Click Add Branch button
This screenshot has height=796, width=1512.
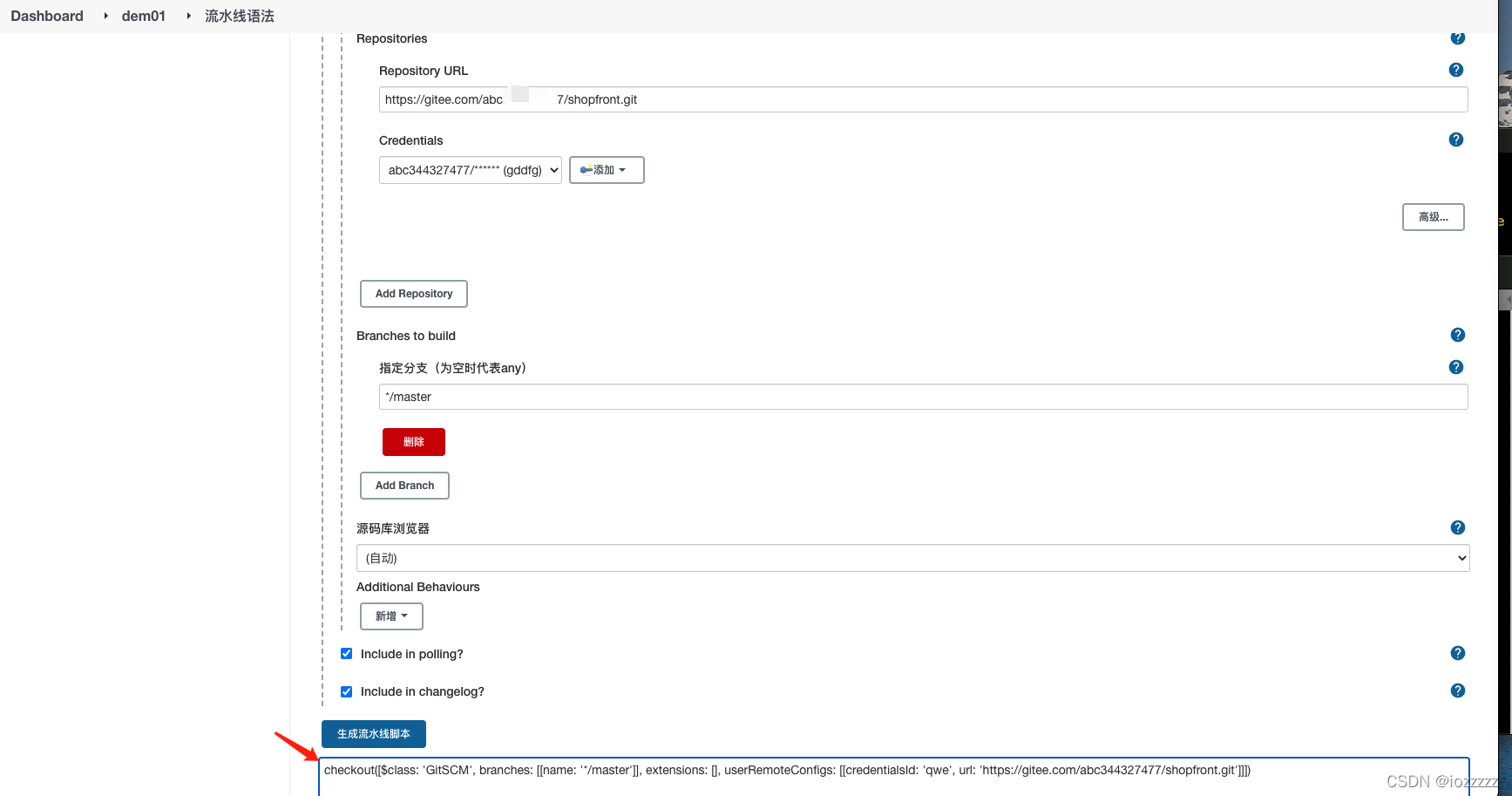[x=404, y=486]
